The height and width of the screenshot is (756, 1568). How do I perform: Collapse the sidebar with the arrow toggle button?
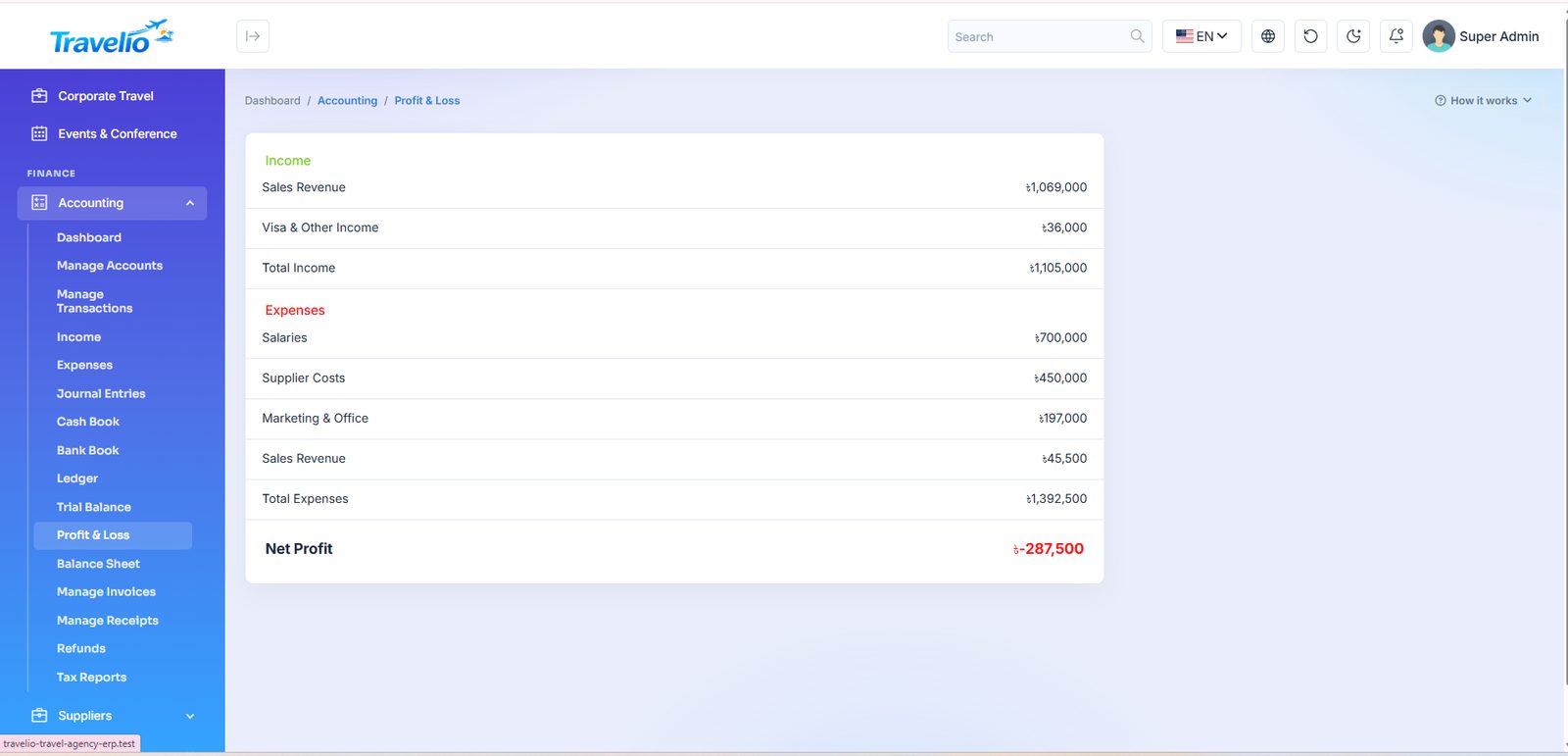(x=253, y=36)
